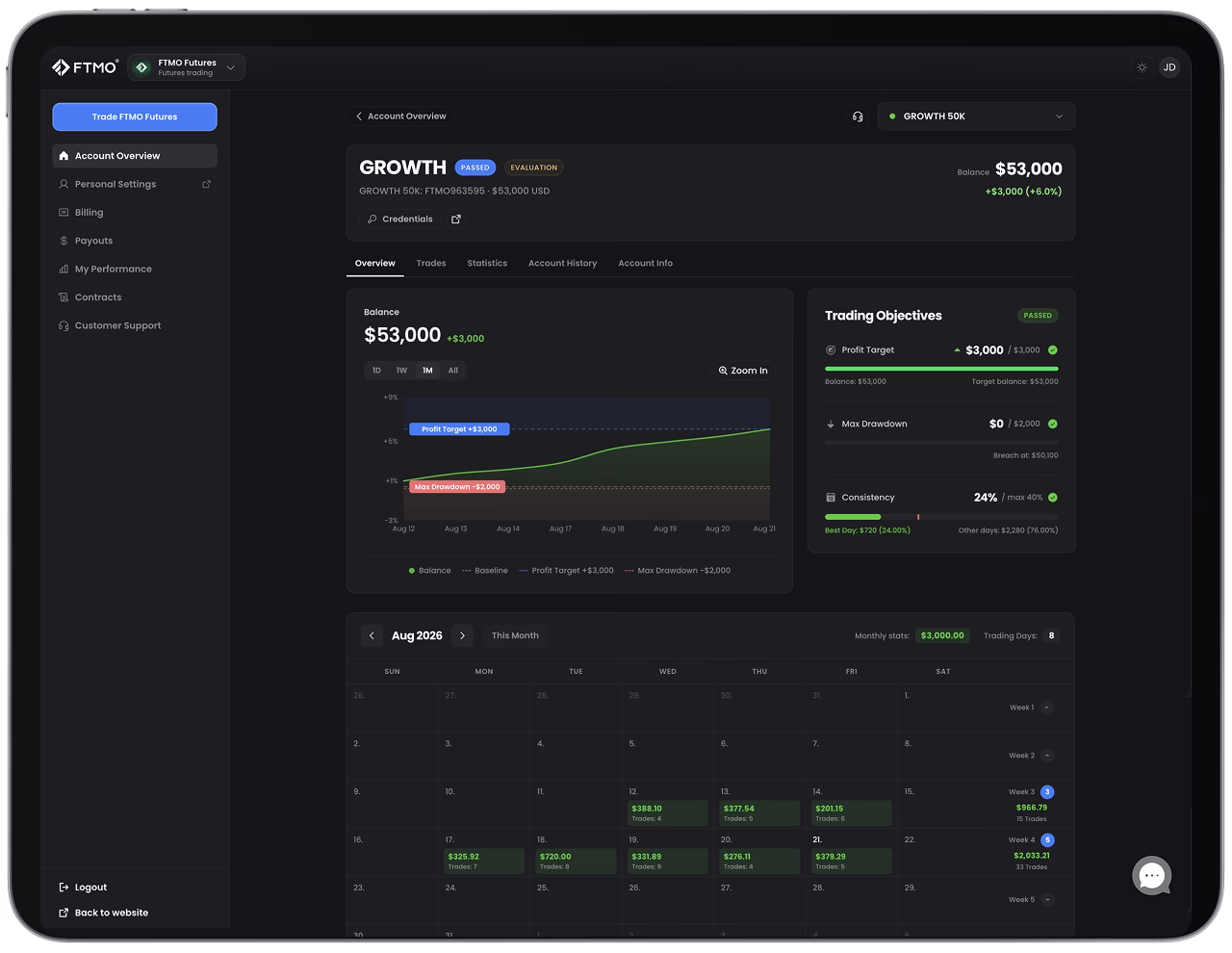
Task: Toggle Profit Target +$3,000 legend item
Action: (x=566, y=571)
